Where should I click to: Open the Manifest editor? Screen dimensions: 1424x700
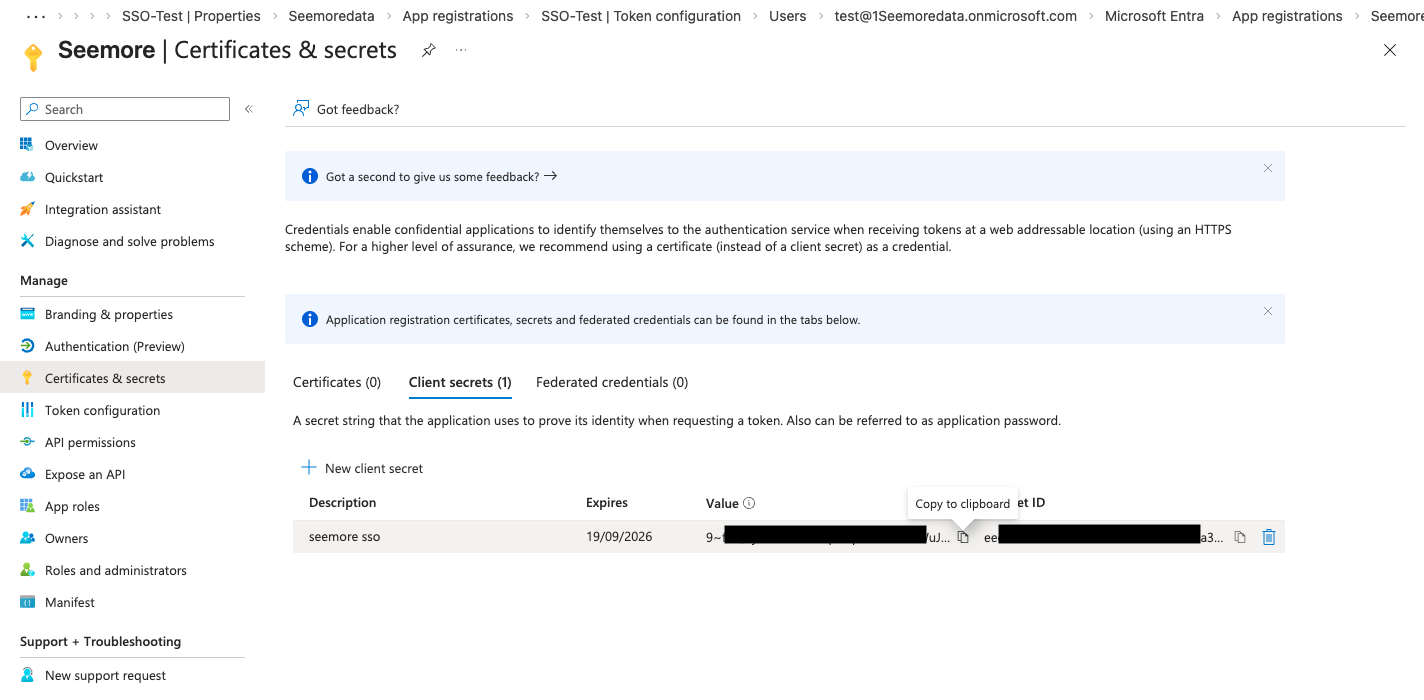click(70, 602)
